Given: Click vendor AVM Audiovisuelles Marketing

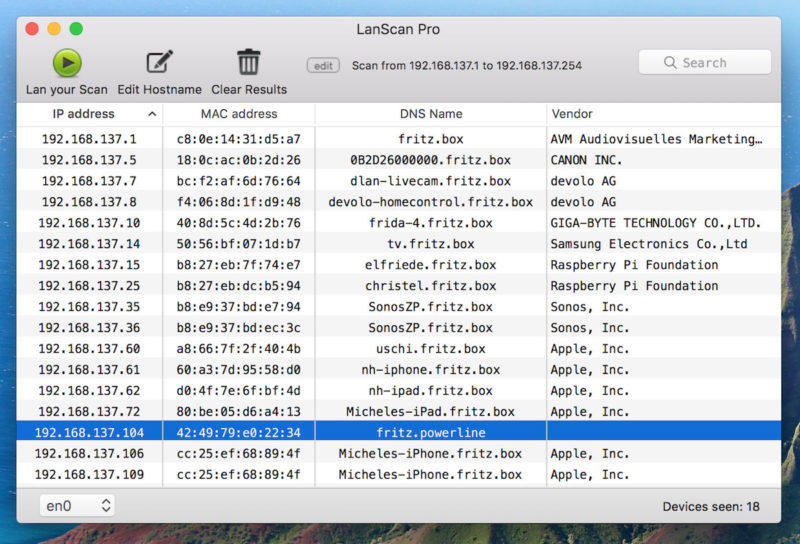Looking at the screenshot, I should [x=656, y=139].
